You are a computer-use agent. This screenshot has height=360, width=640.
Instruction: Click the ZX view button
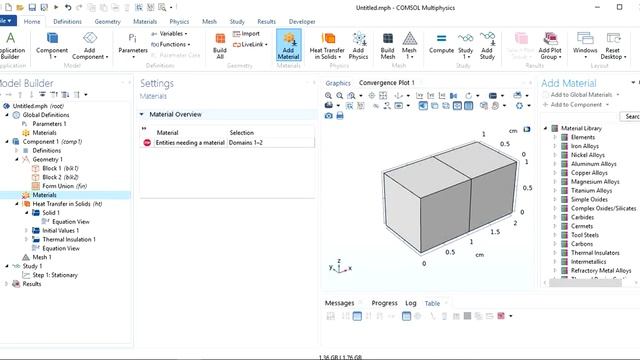pos(442,96)
